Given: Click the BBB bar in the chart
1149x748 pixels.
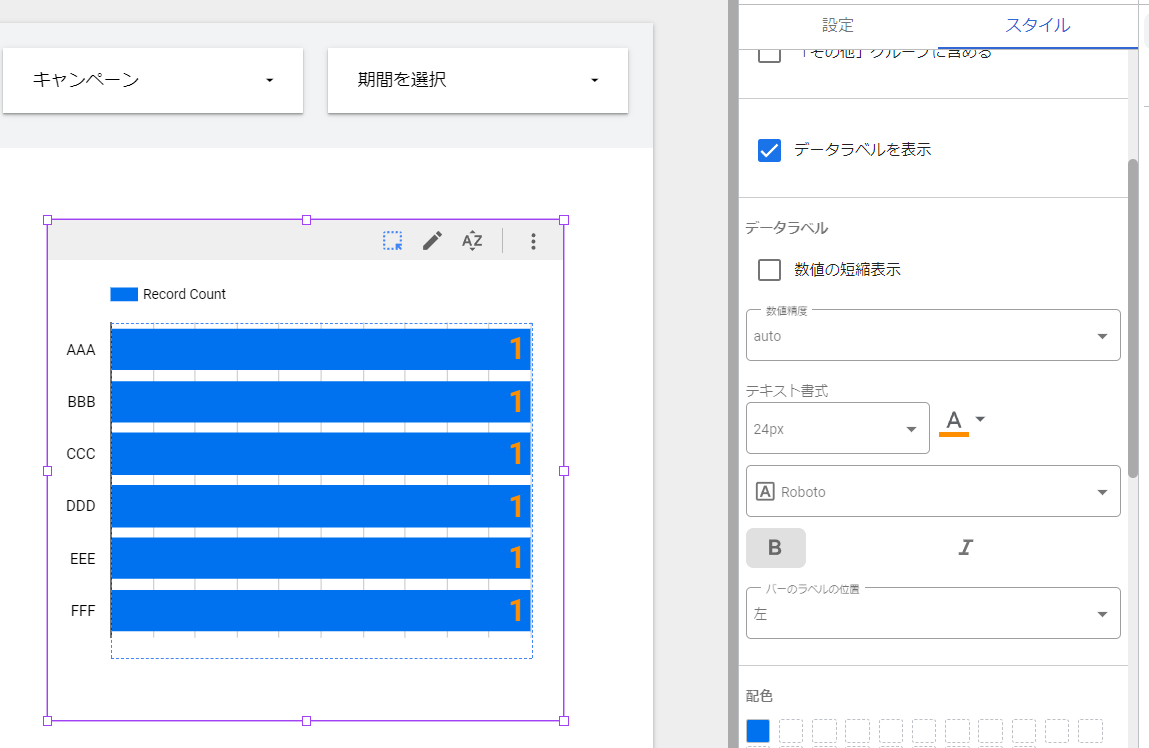Looking at the screenshot, I should pos(320,401).
